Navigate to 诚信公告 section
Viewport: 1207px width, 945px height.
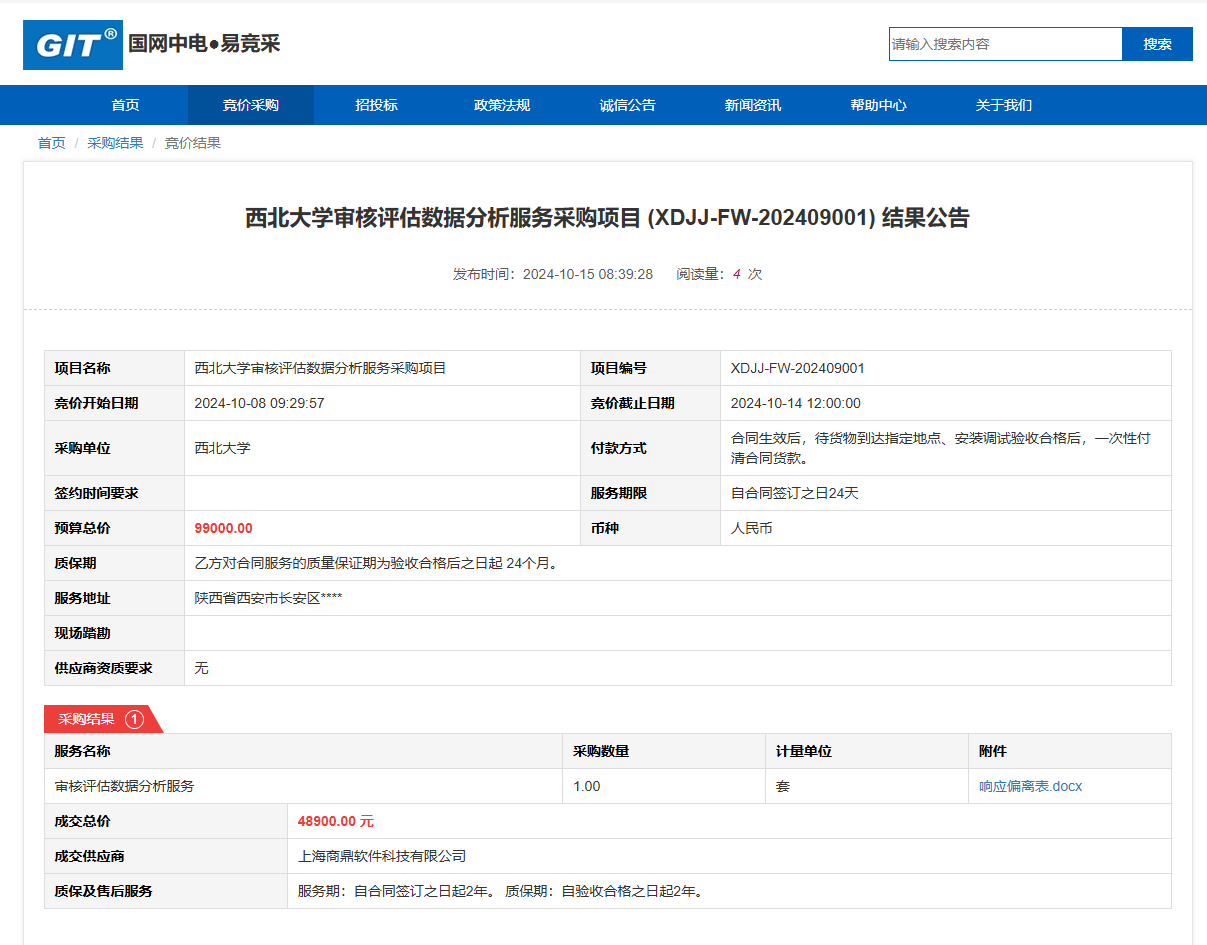(x=627, y=105)
